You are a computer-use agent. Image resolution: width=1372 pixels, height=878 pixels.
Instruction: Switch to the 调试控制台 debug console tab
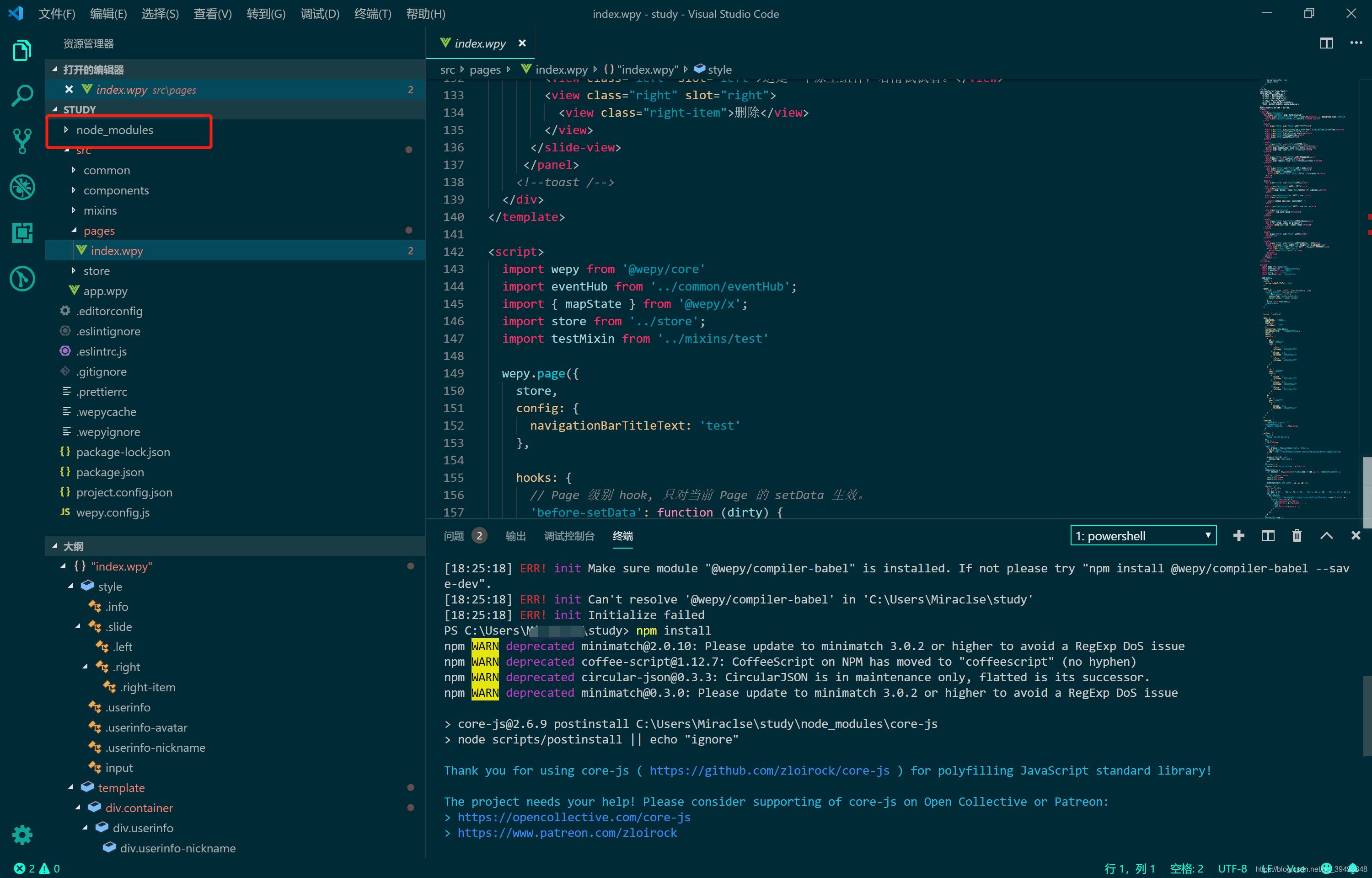(x=569, y=536)
